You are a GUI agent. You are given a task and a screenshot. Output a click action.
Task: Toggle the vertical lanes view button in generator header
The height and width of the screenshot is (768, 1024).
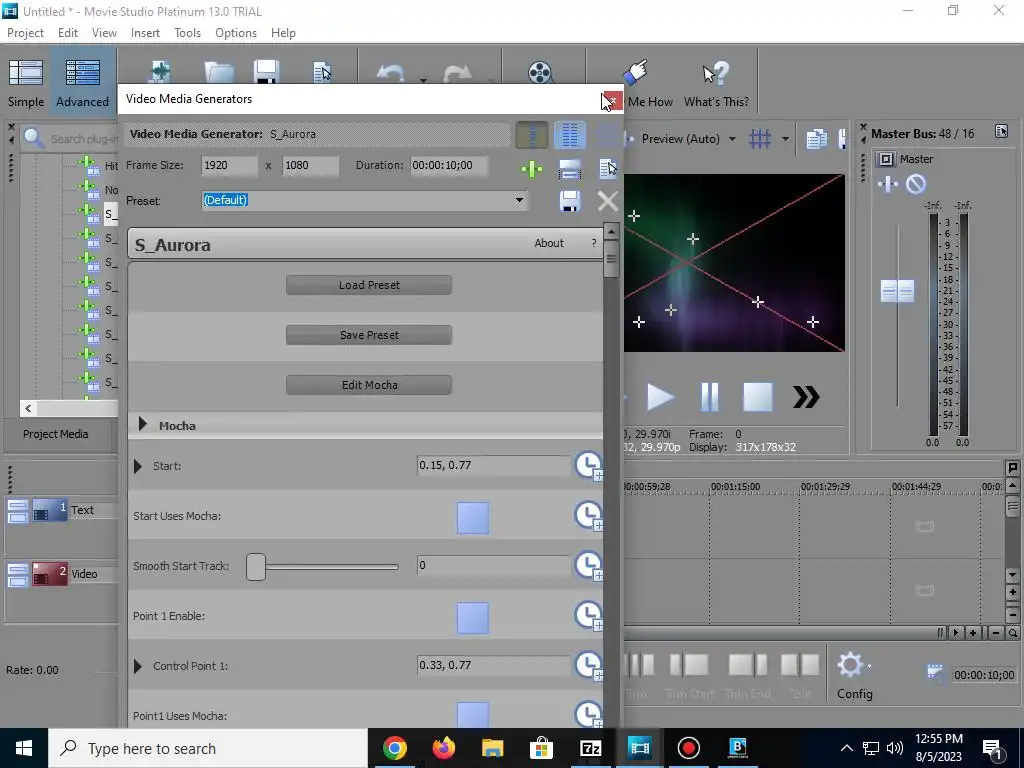point(532,135)
